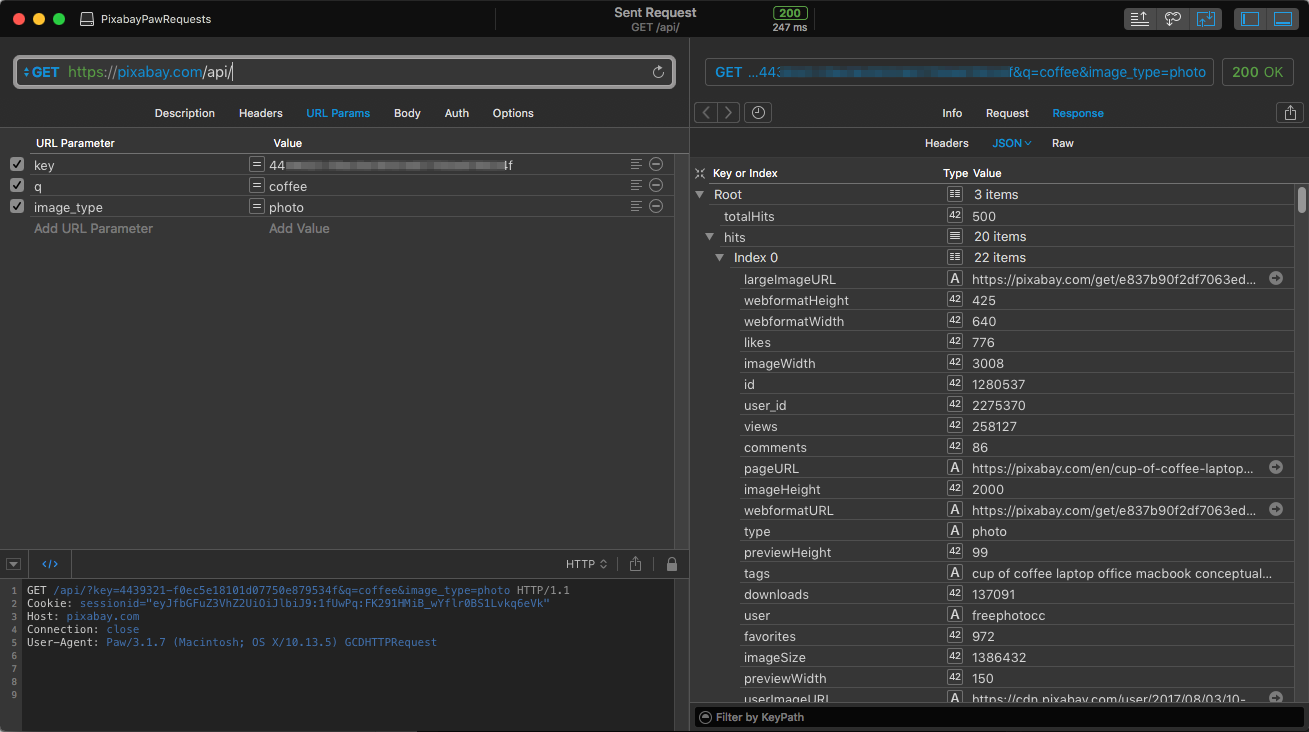Switch to the Auth tab

(x=457, y=113)
